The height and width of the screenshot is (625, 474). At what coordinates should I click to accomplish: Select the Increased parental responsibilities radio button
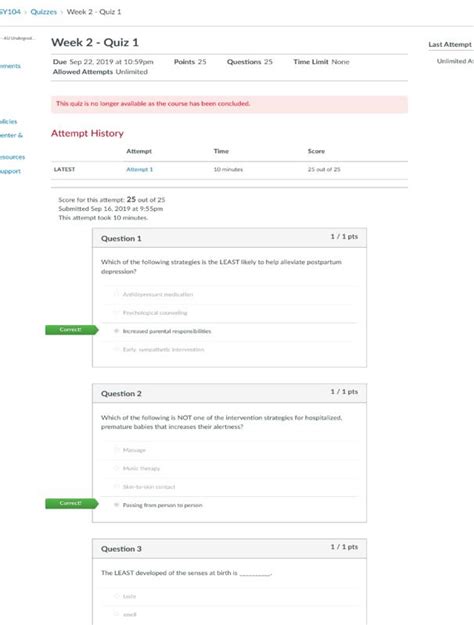tap(116, 331)
